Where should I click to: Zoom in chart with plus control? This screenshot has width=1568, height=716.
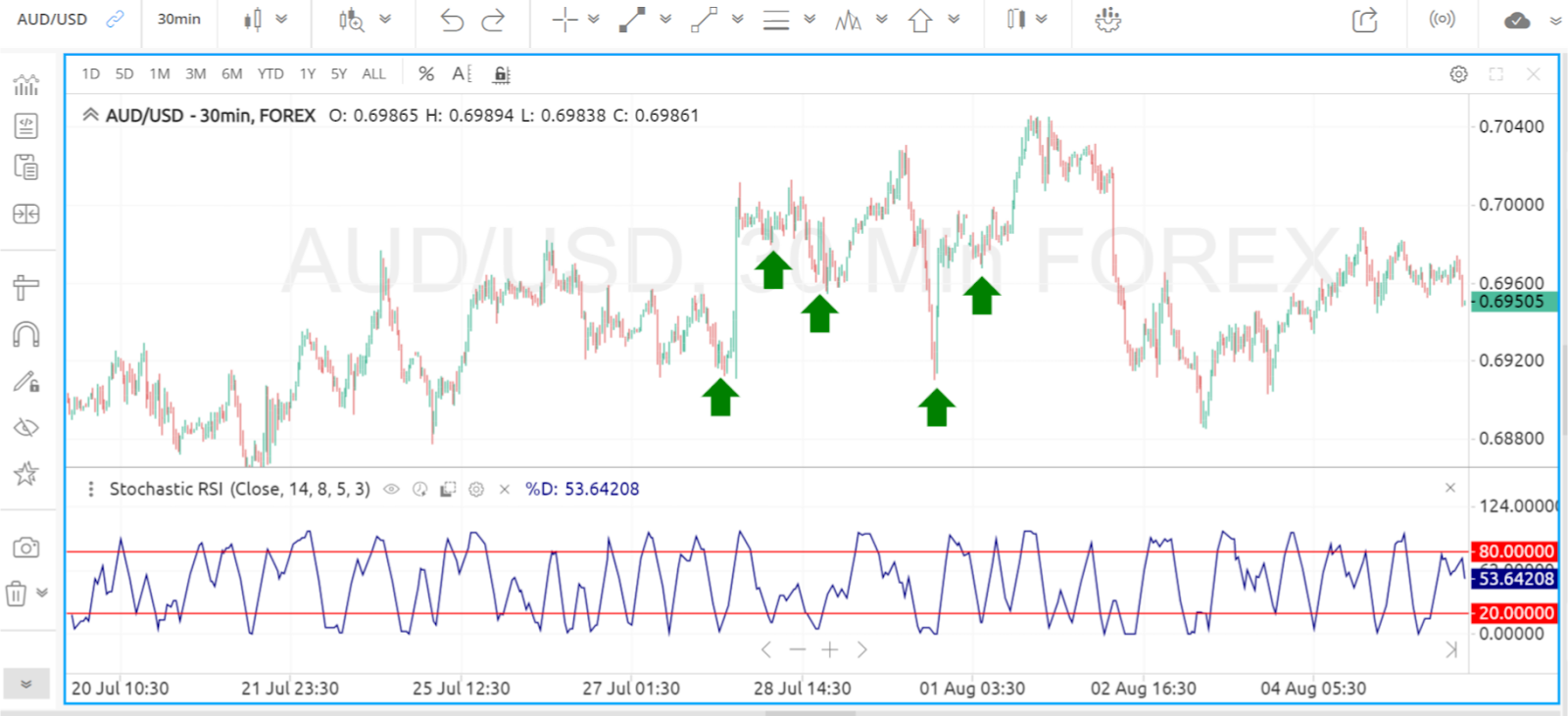[830, 649]
